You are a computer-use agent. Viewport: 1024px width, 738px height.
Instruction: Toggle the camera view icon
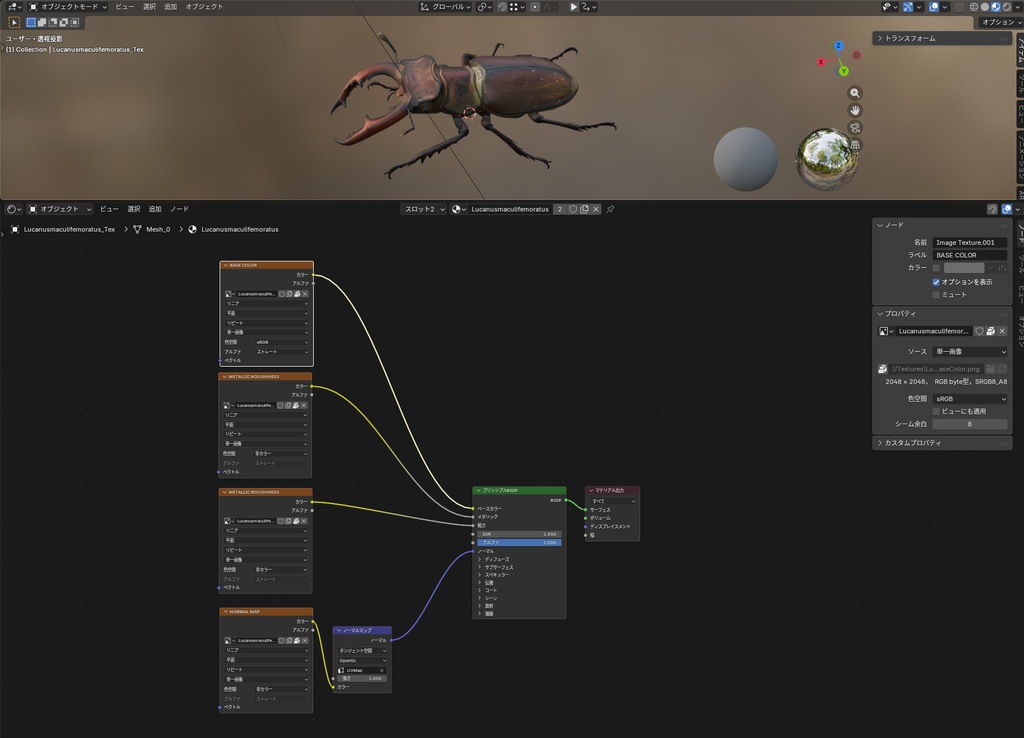[855, 127]
